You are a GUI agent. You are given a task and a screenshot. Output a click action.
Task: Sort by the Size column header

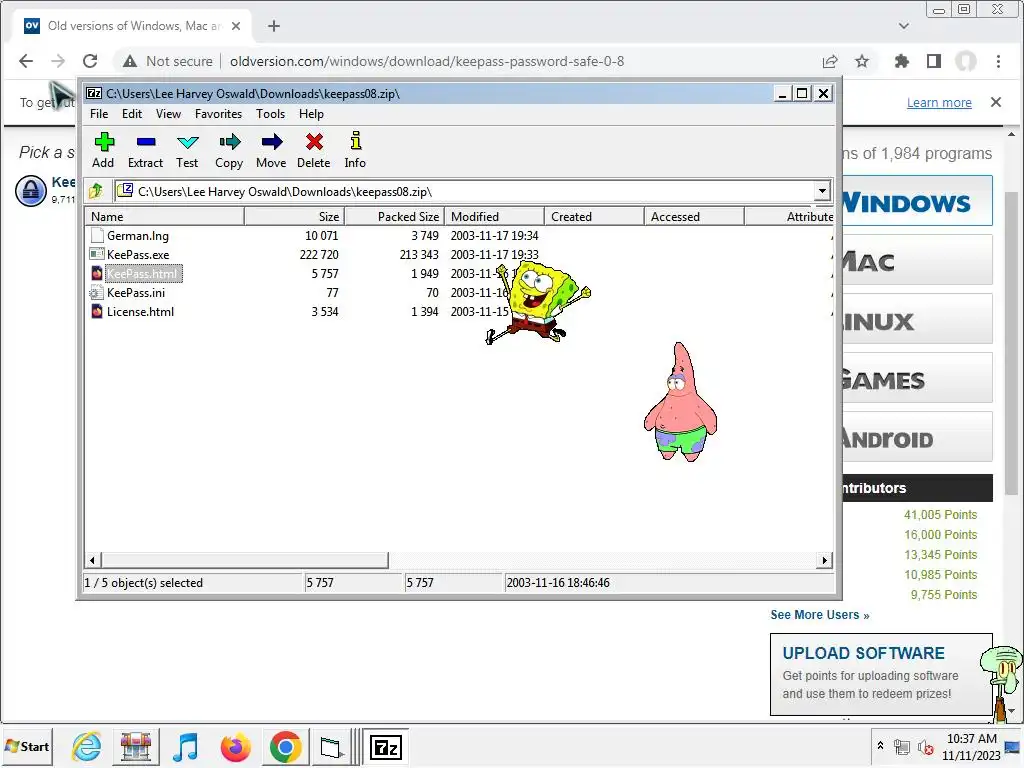[295, 217]
